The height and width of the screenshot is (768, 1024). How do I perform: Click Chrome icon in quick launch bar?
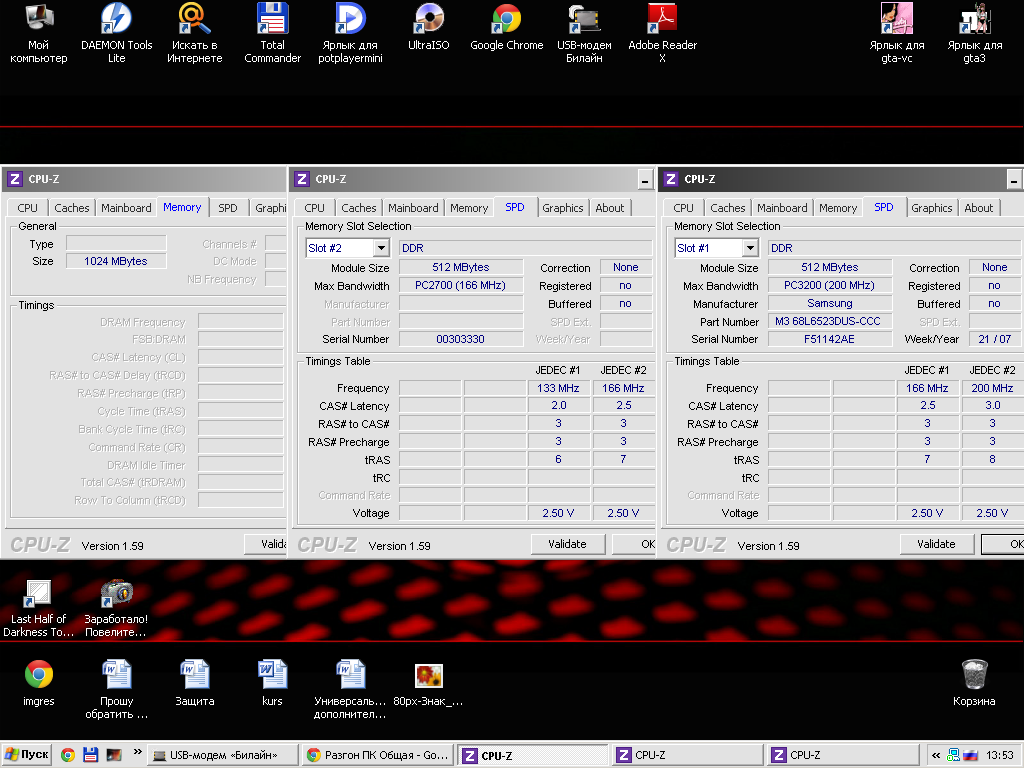tap(68, 755)
